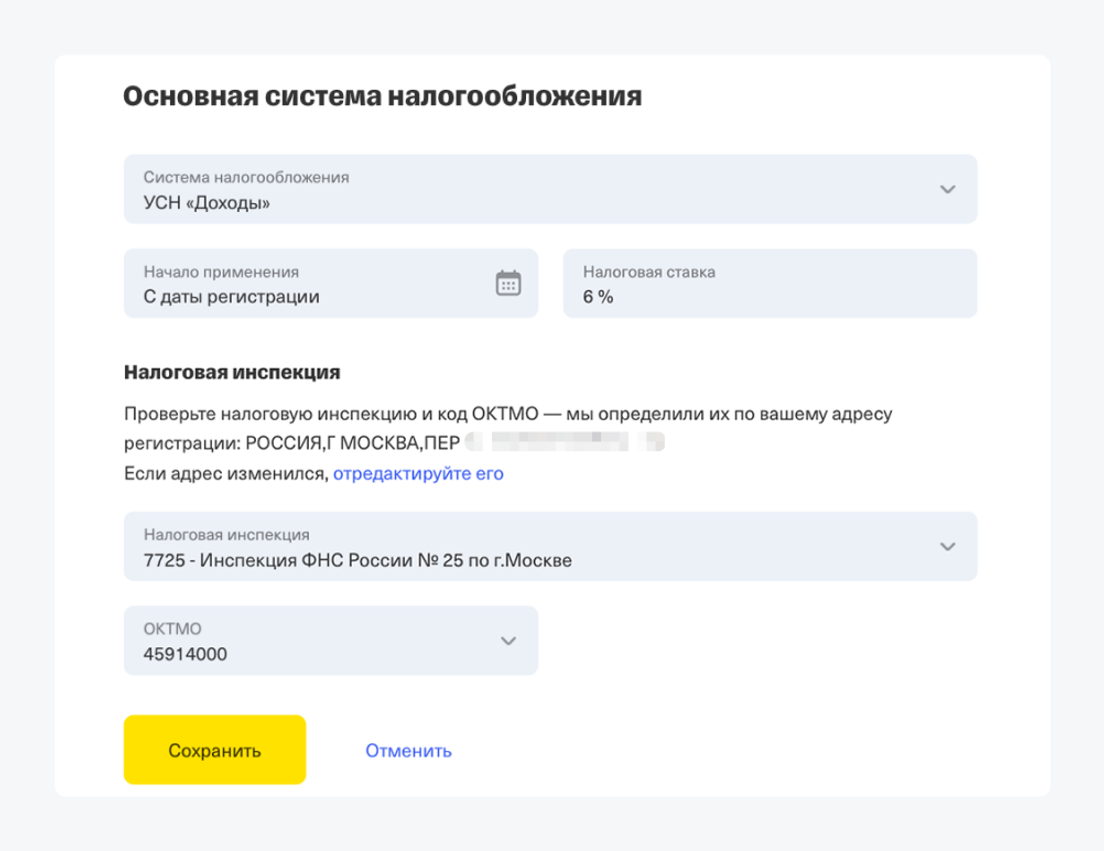Click the Налоговая ставка field label
The height and width of the screenshot is (851, 1104).
pyautogui.click(x=649, y=271)
